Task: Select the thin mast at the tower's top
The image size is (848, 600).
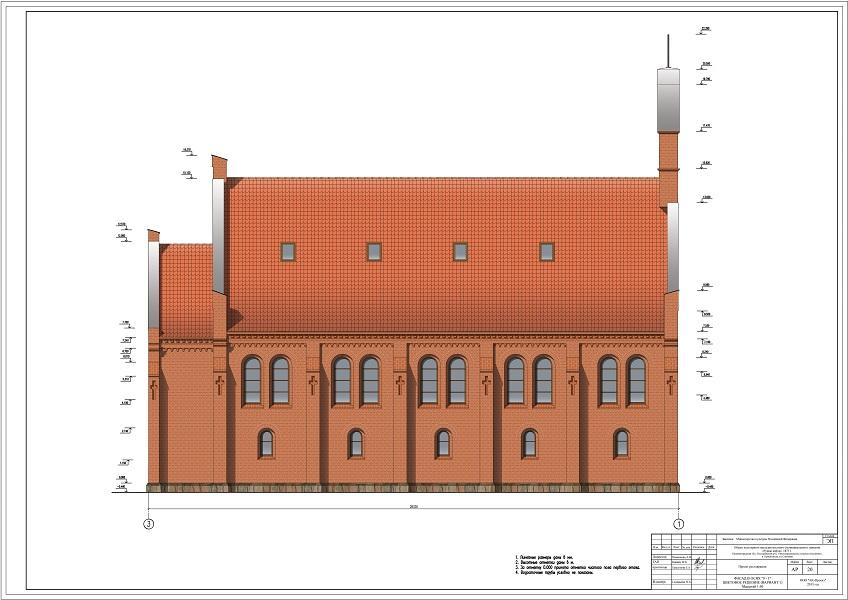Action: [x=667, y=50]
